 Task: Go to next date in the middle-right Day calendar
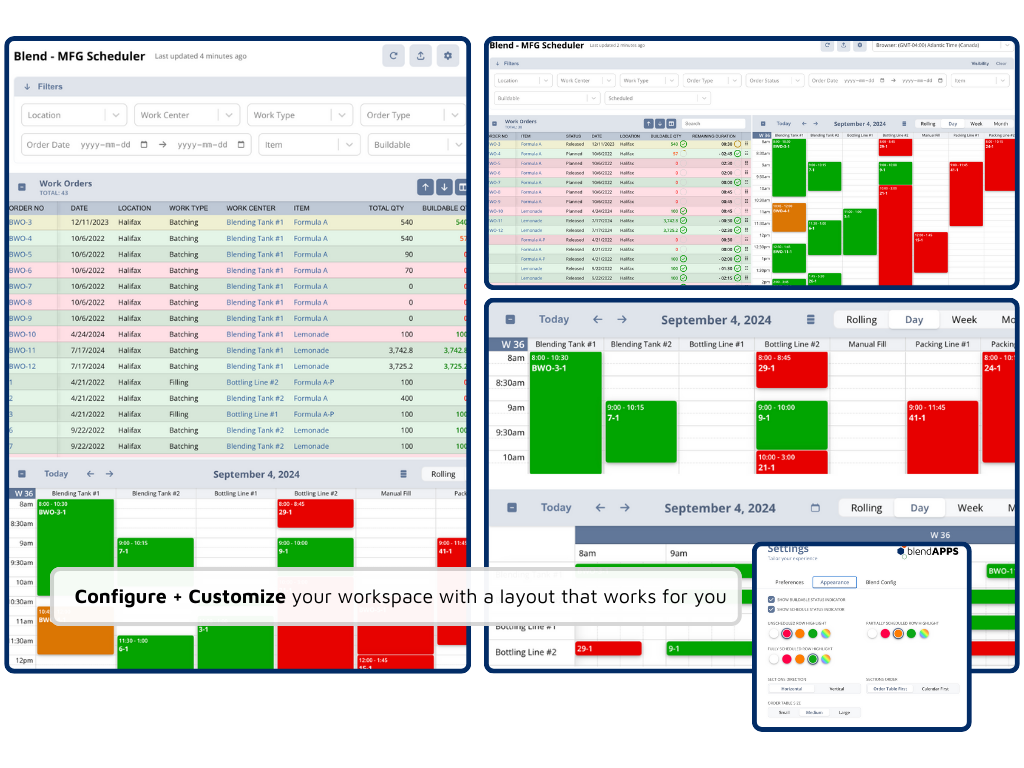[622, 320]
